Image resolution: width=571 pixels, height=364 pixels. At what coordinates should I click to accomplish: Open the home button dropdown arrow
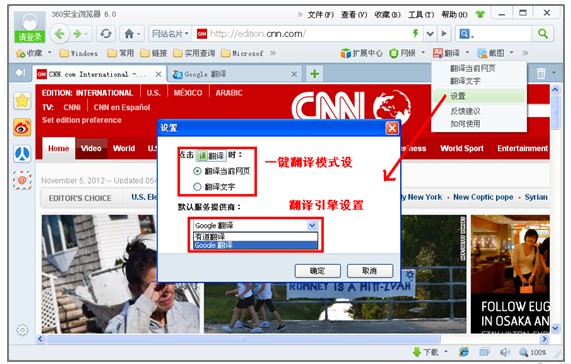(x=139, y=35)
